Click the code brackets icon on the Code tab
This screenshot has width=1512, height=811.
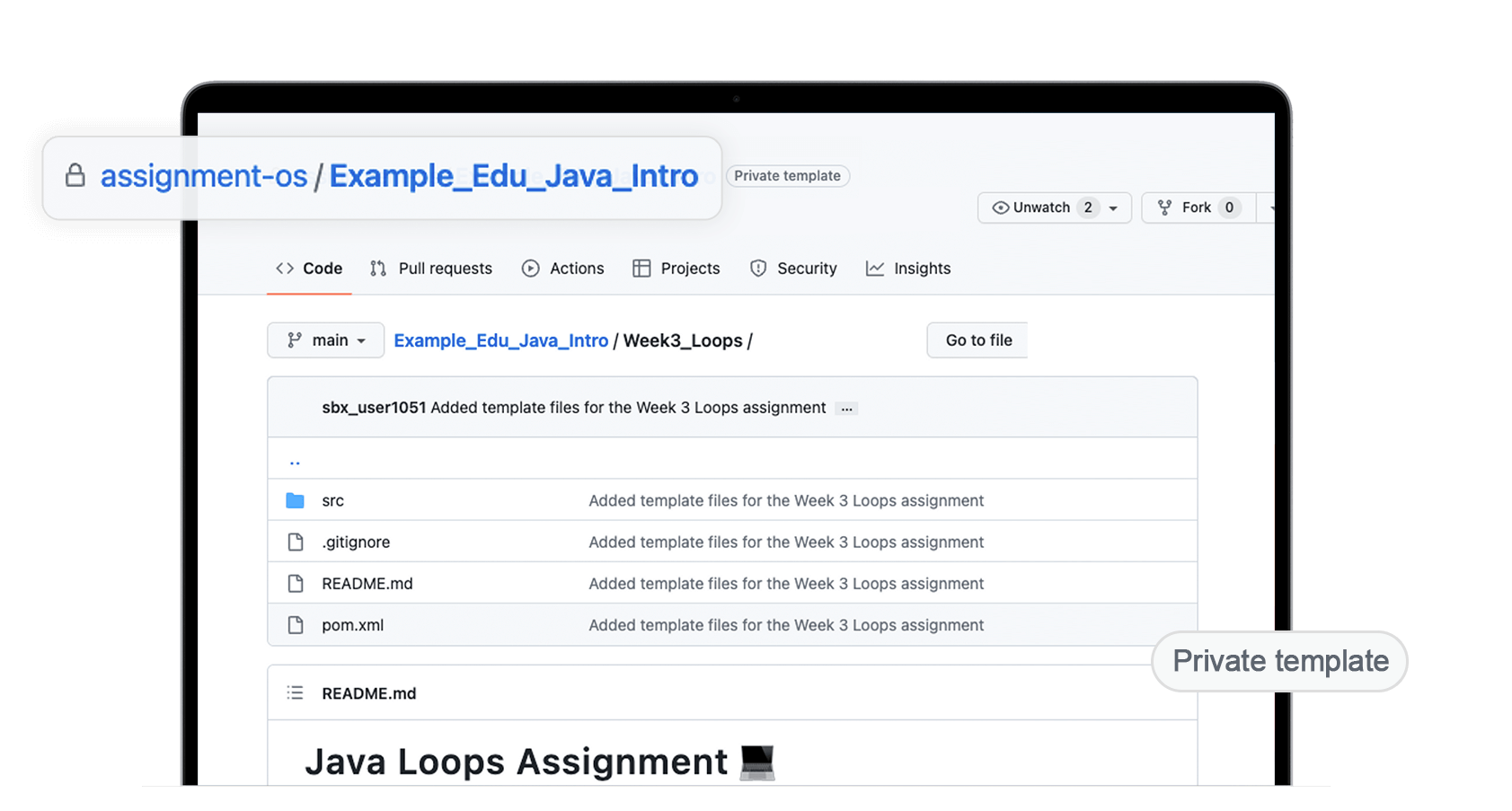[x=285, y=268]
